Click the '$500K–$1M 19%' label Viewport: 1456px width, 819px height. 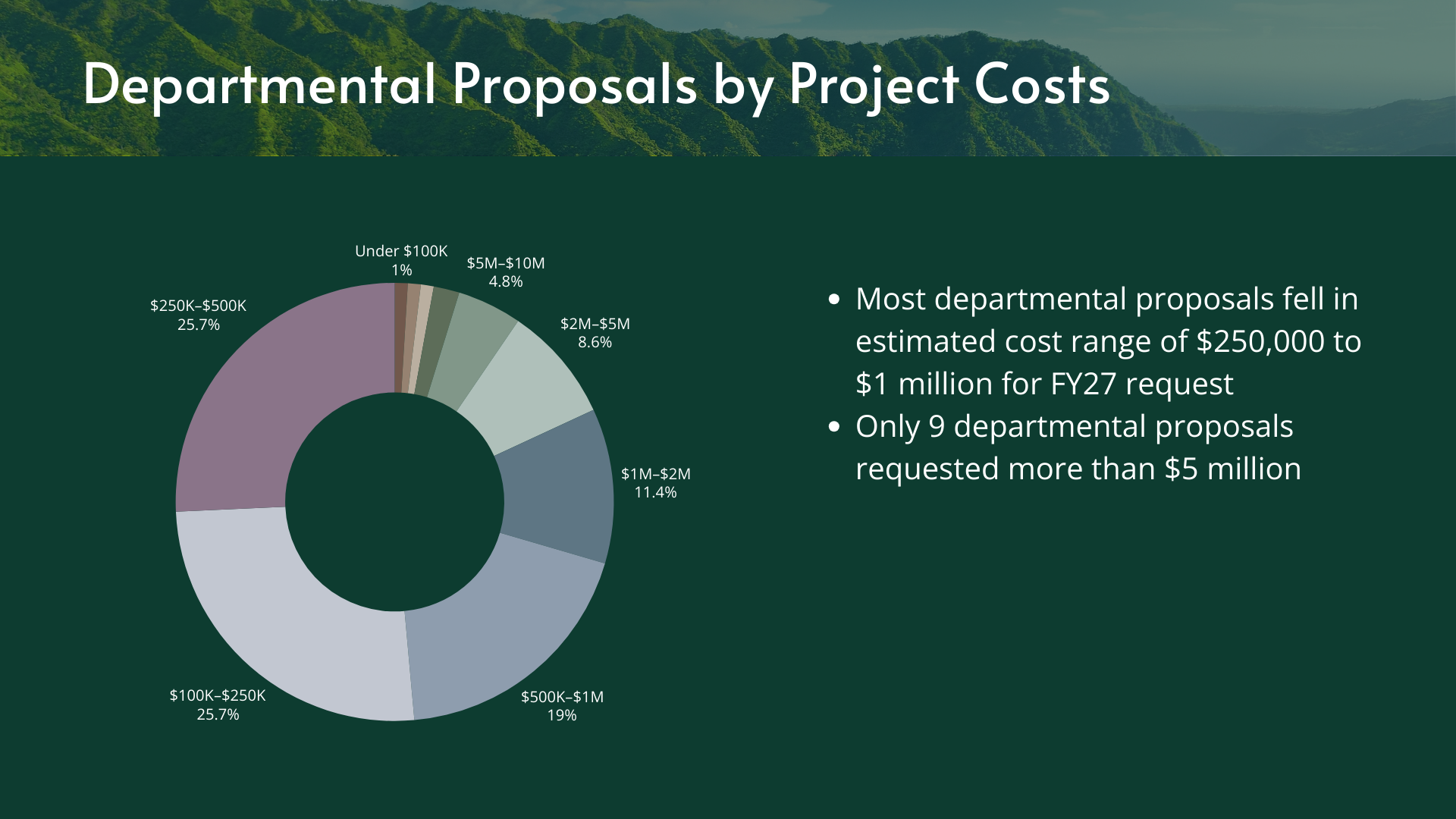[562, 705]
